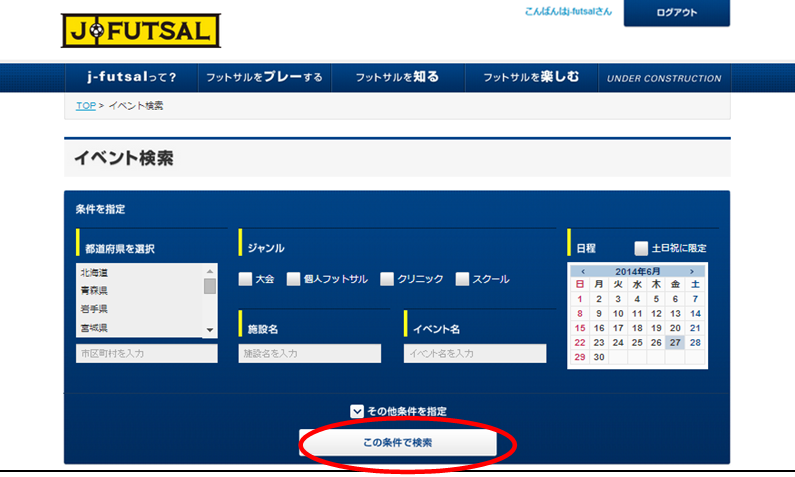Expand その他条件を指定 options
This screenshot has height=477, width=795.
(357, 411)
